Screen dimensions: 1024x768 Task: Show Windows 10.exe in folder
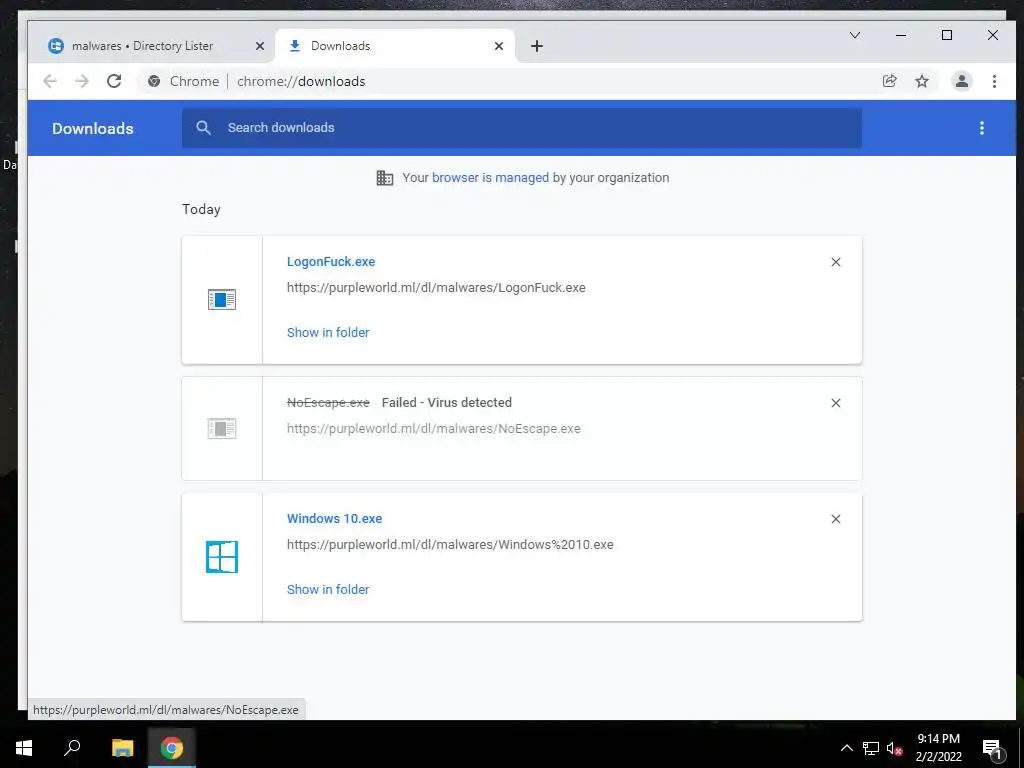pyautogui.click(x=328, y=590)
